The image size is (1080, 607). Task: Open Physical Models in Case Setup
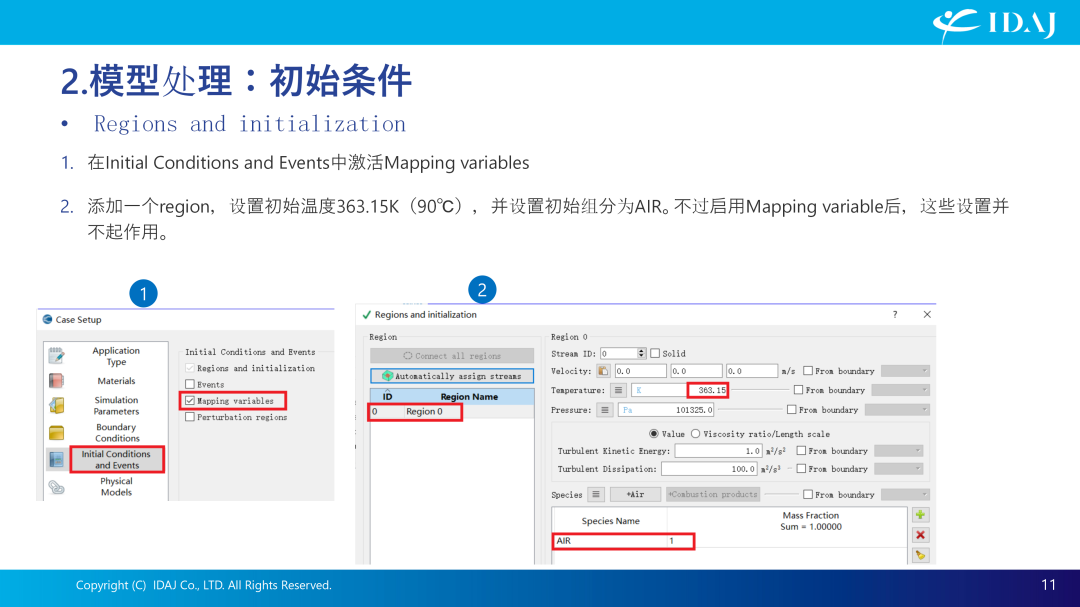(x=116, y=486)
